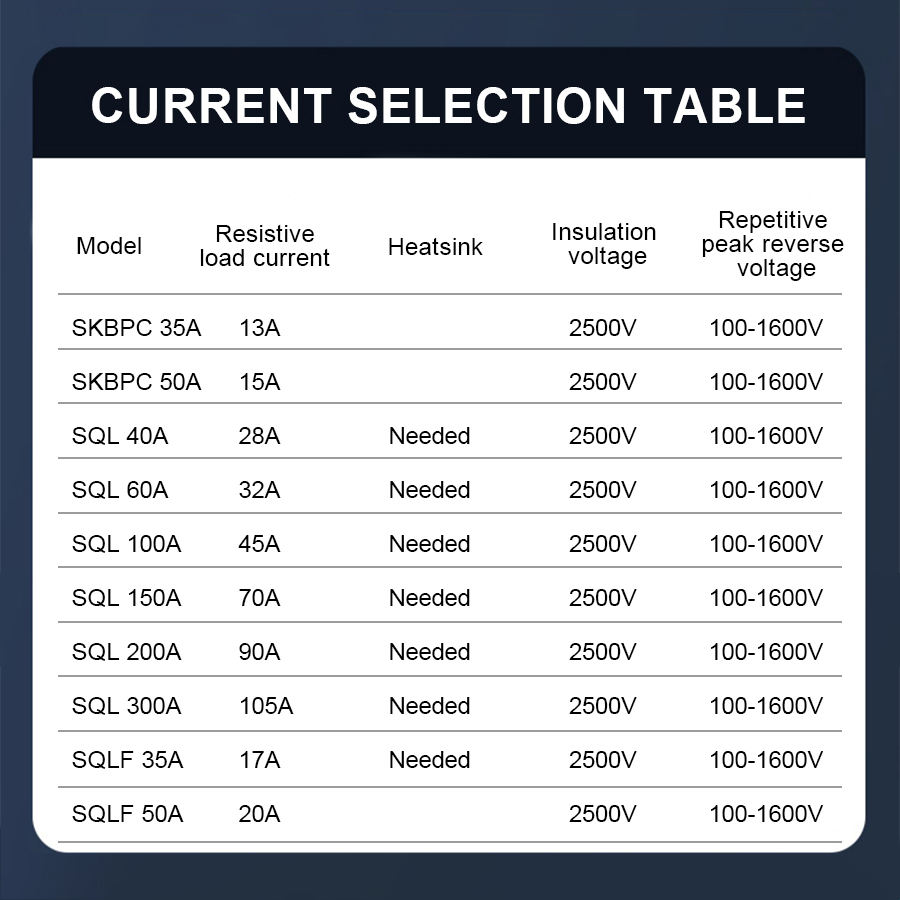Click the Resistive load current header
Viewport: 900px width, 900px height.
[x=264, y=246]
